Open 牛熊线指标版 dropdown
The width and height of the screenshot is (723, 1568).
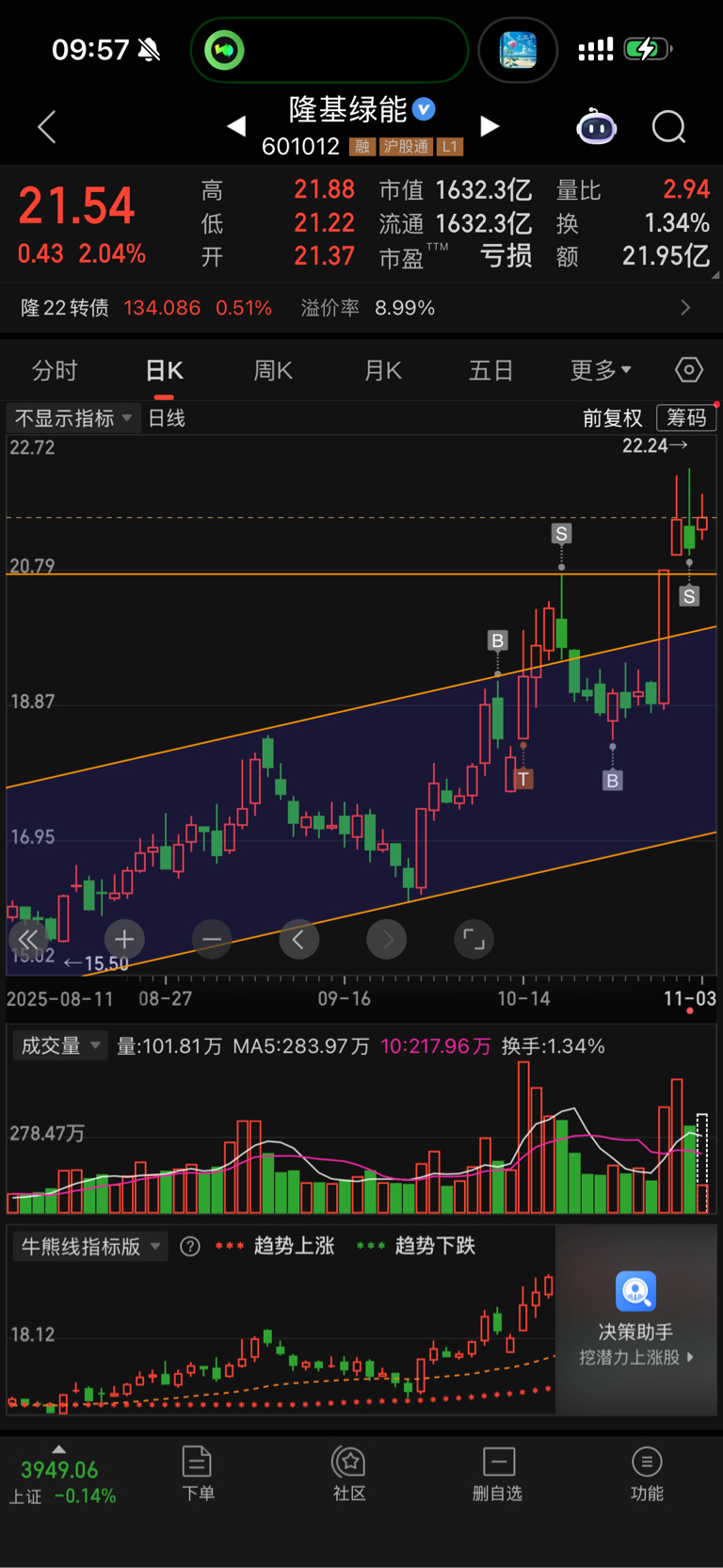[x=90, y=1246]
